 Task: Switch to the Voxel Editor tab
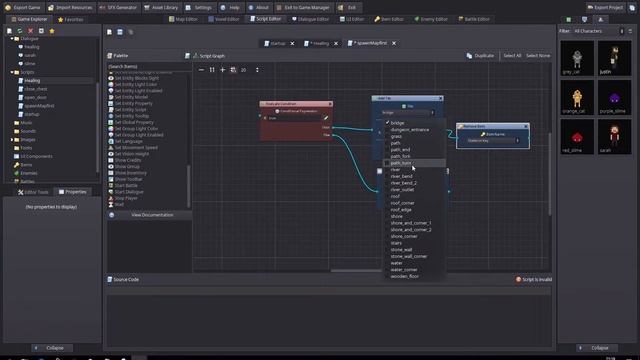[x=224, y=19]
